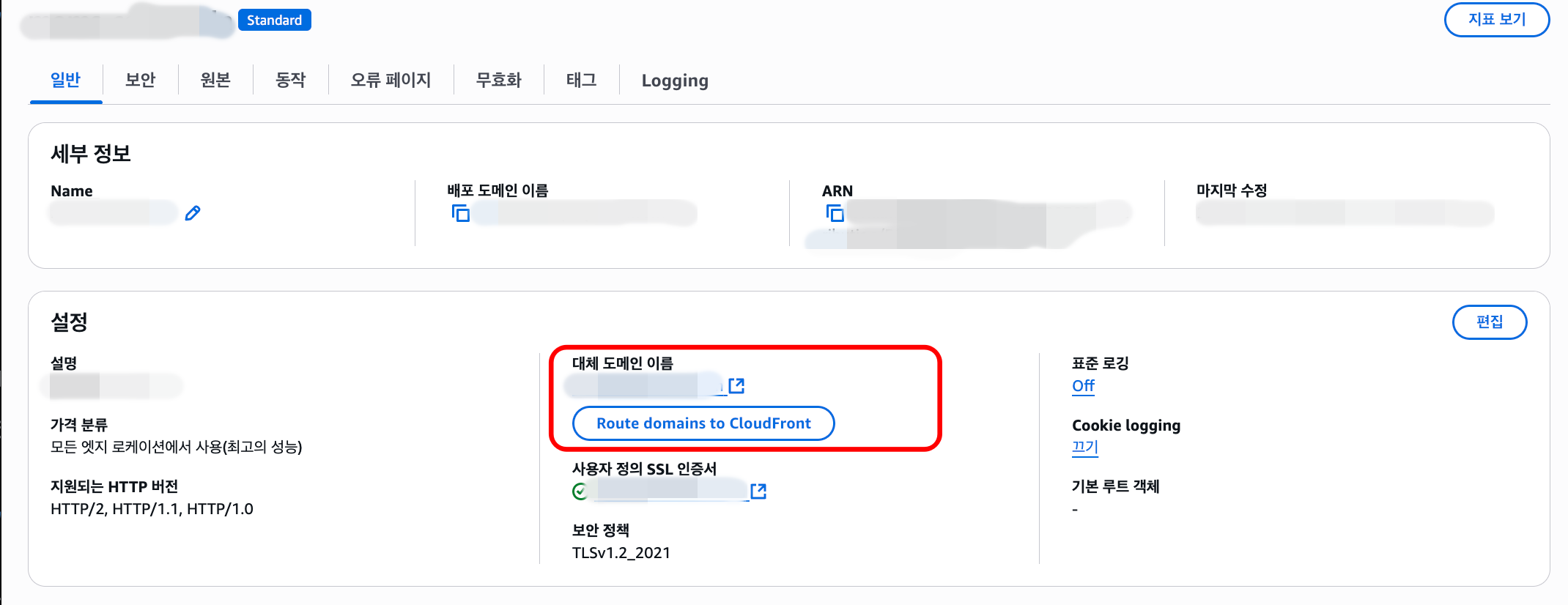Screen dimensions: 1568x605
Task: Open the Logging tab
Action: pyautogui.click(x=675, y=81)
